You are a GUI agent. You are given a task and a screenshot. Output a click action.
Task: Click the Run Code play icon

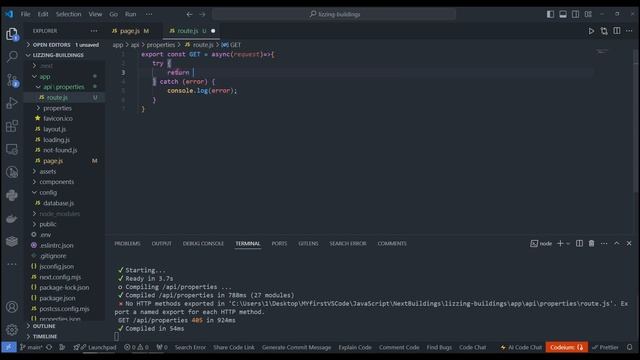tap(591, 31)
